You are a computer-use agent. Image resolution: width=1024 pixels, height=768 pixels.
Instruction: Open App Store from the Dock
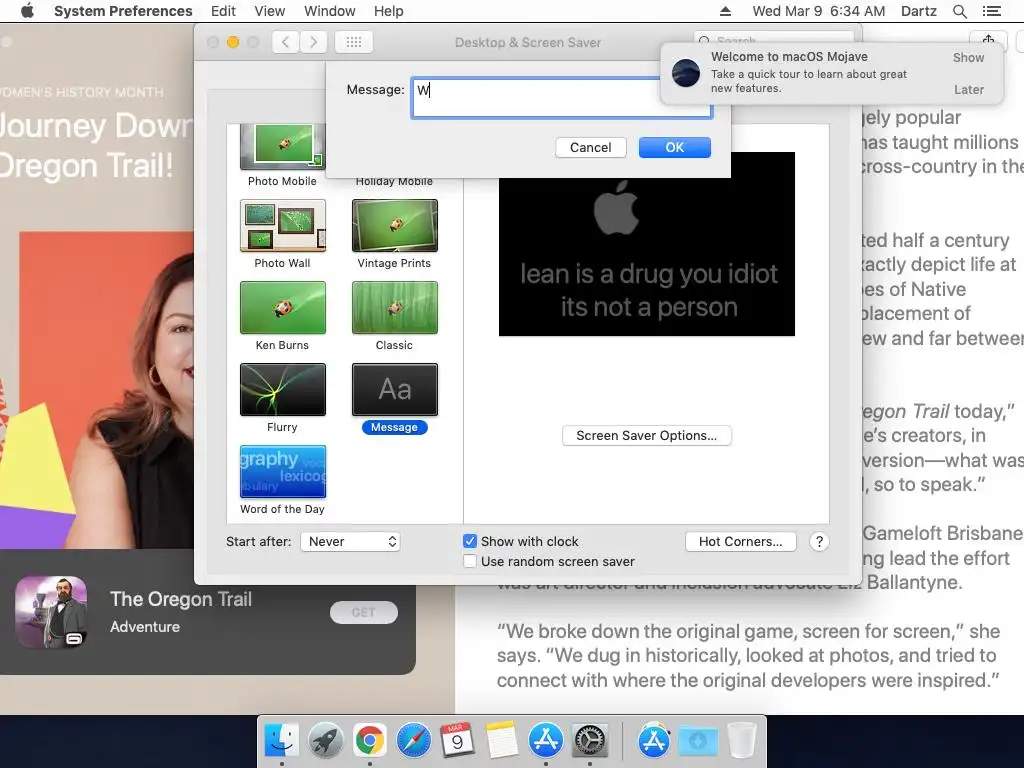546,741
